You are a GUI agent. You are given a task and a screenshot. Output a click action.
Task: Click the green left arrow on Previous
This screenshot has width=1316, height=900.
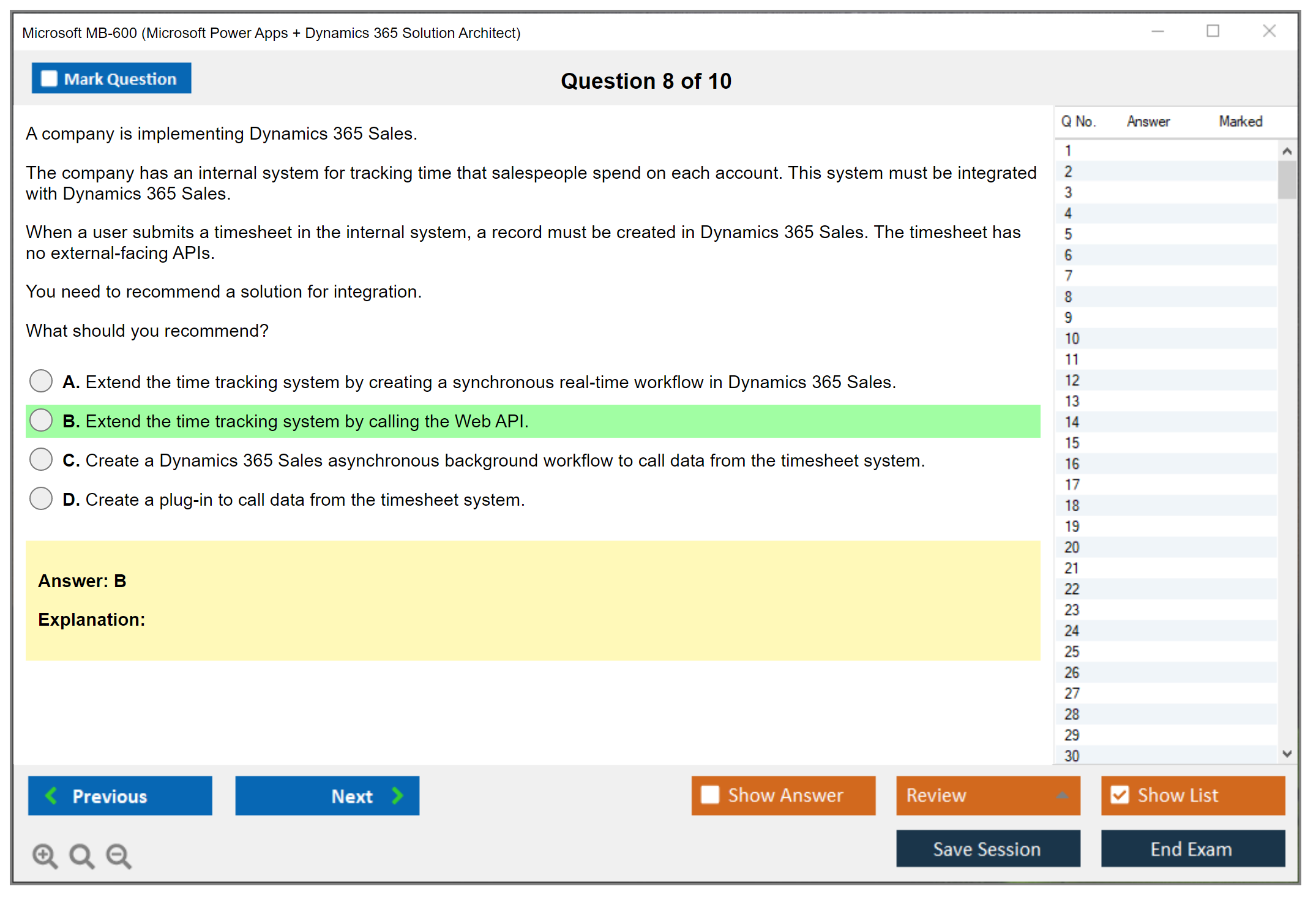tap(51, 795)
